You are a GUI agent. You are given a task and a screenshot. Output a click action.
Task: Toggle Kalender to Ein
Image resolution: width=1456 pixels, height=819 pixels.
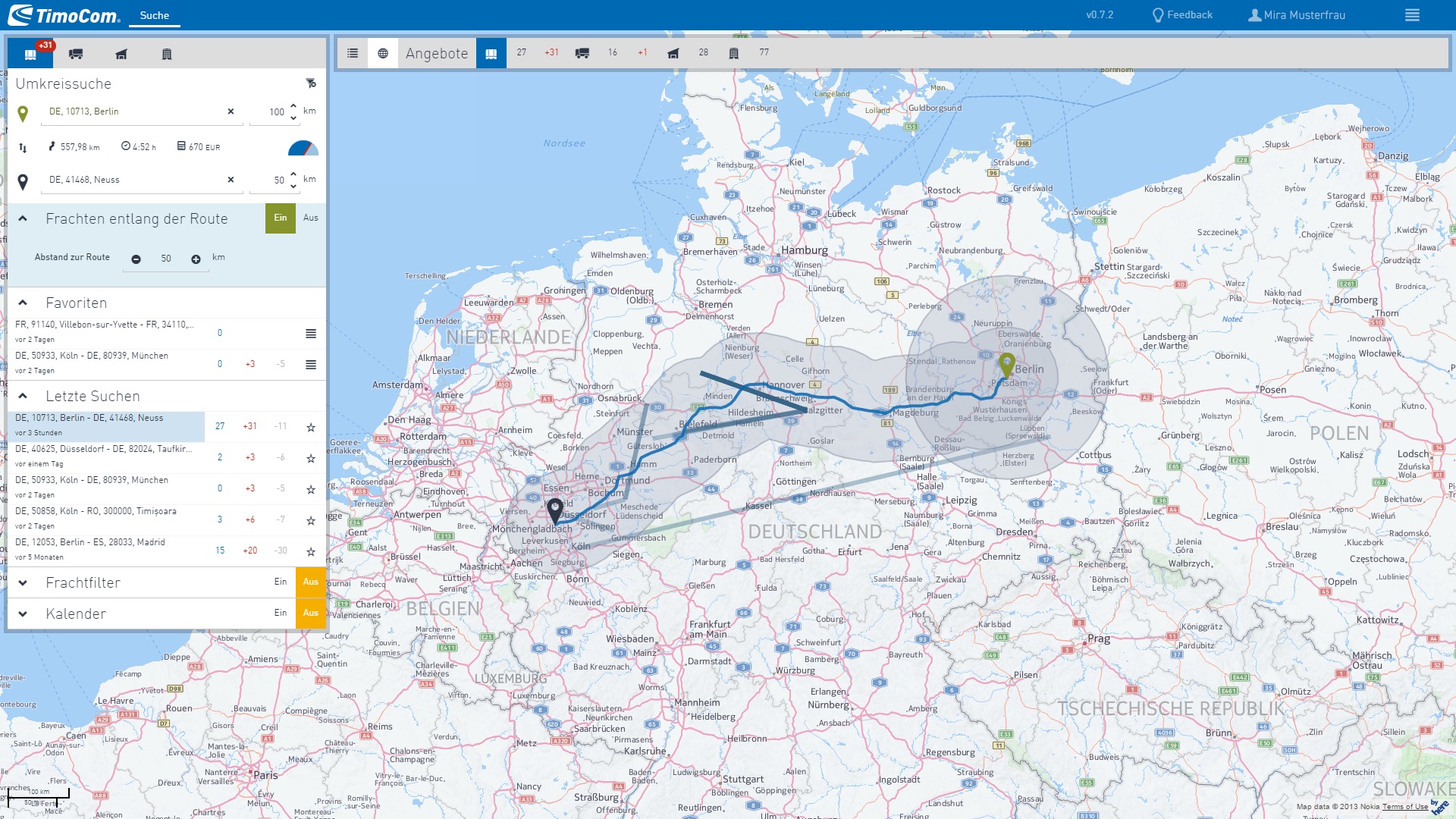(281, 613)
